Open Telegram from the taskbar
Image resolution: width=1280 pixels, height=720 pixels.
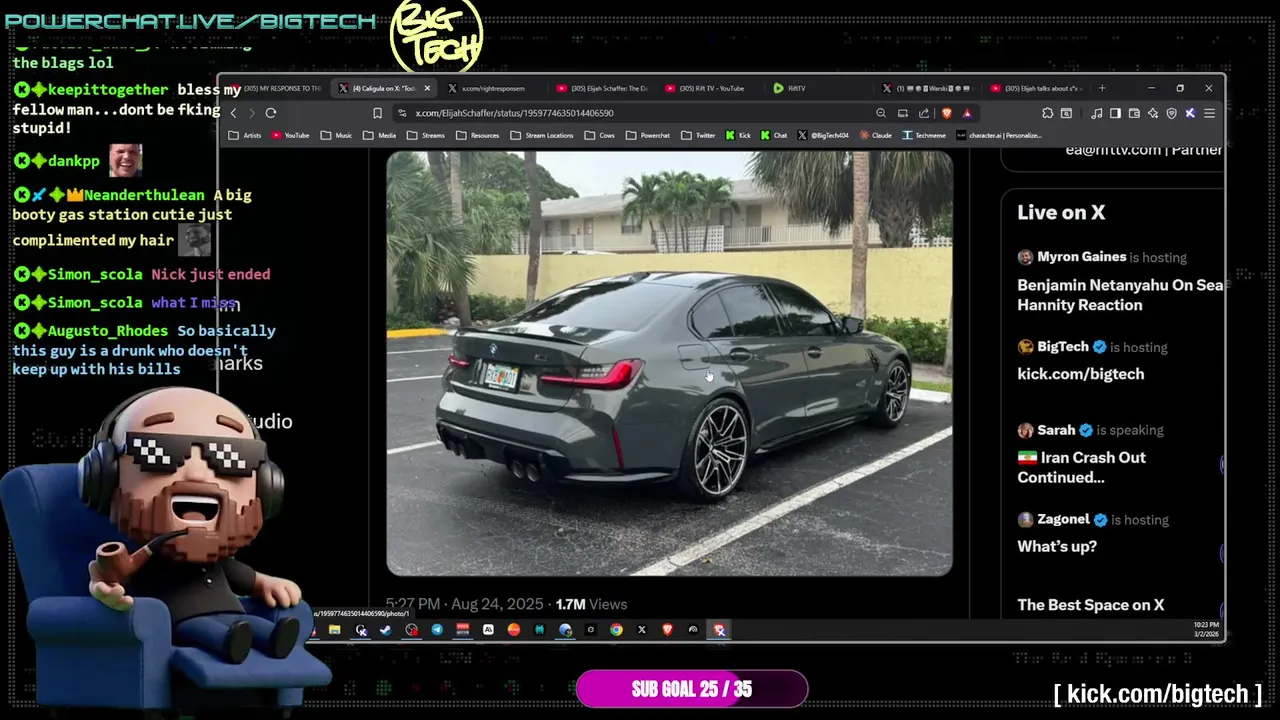(x=437, y=630)
